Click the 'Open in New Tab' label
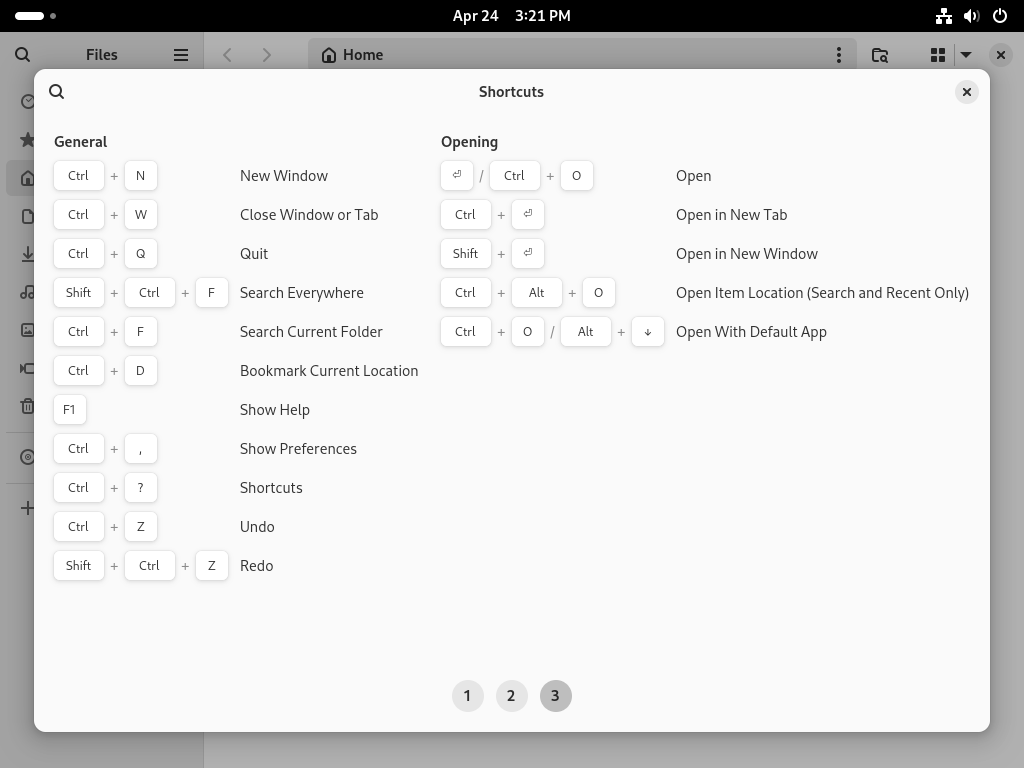Viewport: 1024px width, 768px height. click(x=731, y=215)
